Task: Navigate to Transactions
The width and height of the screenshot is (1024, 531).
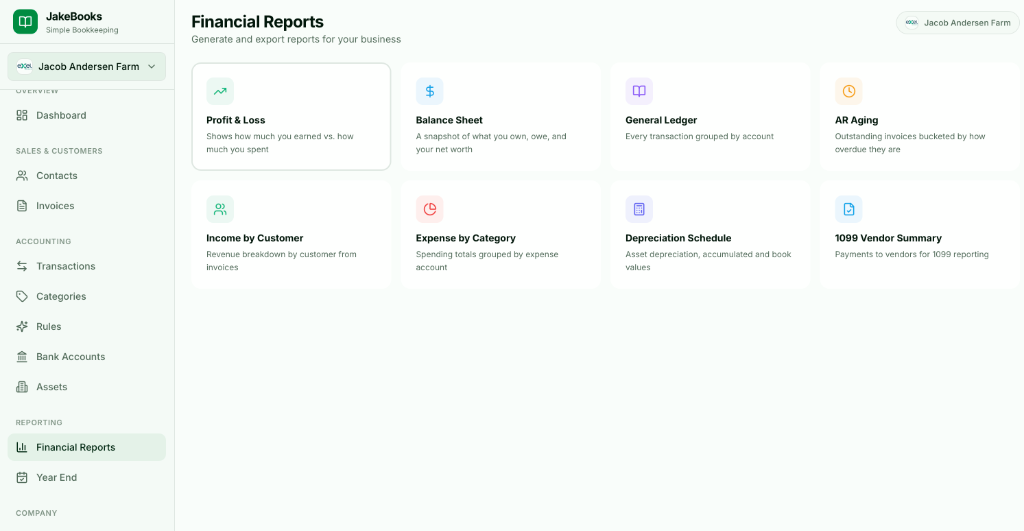Action: [x=87, y=266]
